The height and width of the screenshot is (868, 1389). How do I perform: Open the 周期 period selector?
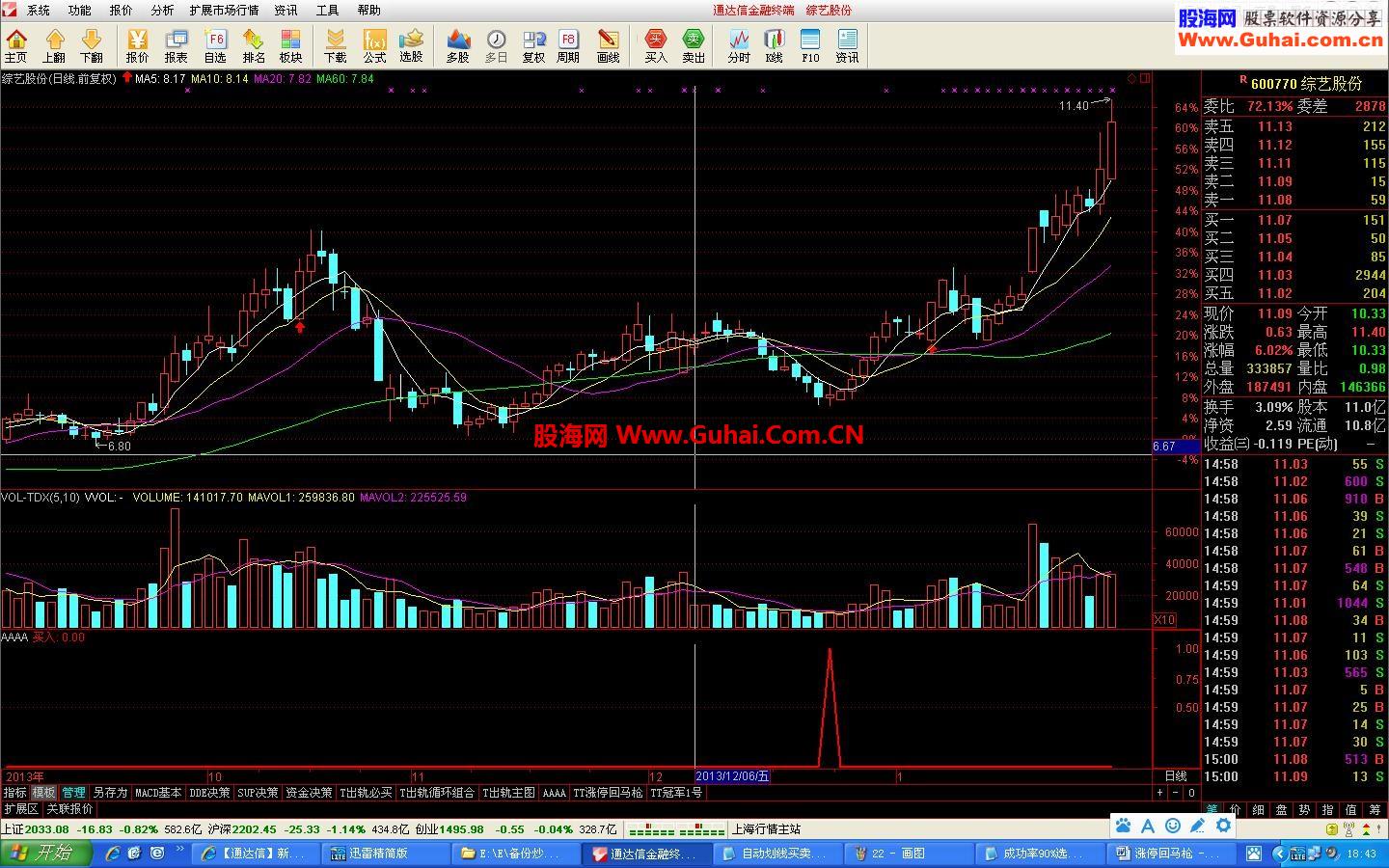pyautogui.click(x=569, y=45)
